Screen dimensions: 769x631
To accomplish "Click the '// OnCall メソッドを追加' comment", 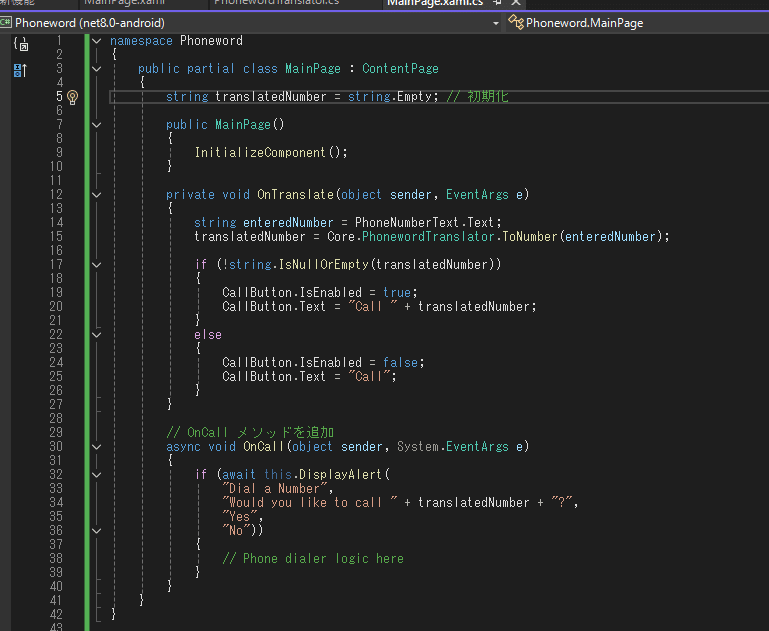I will coord(250,432).
